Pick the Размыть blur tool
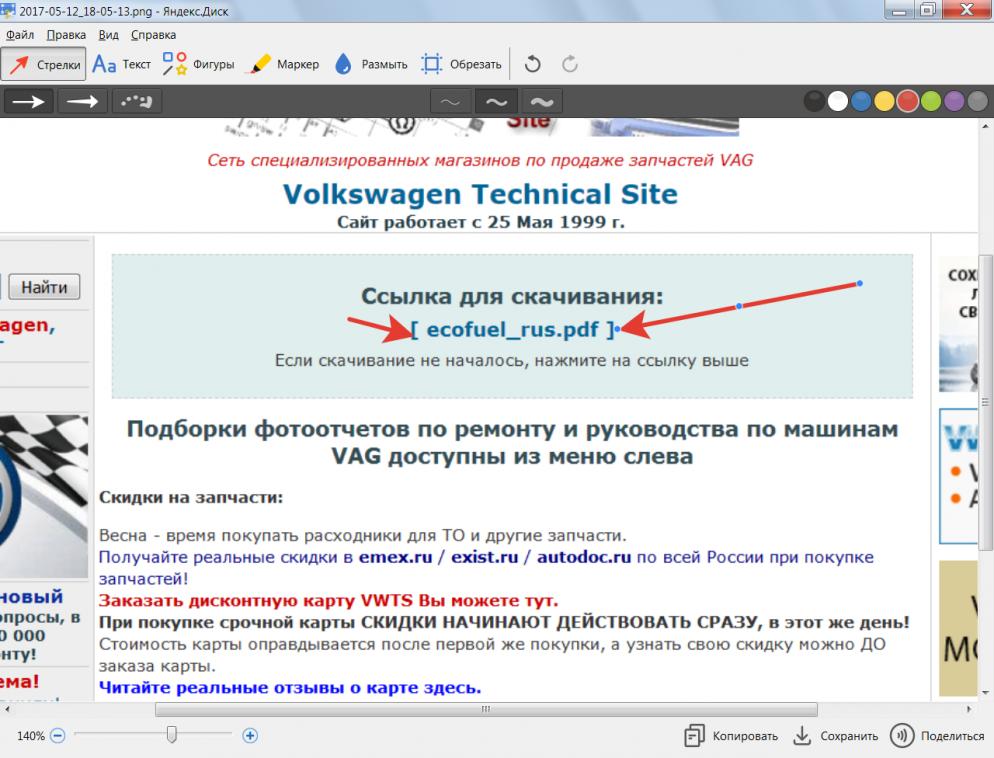The height and width of the screenshot is (758, 994). point(371,64)
